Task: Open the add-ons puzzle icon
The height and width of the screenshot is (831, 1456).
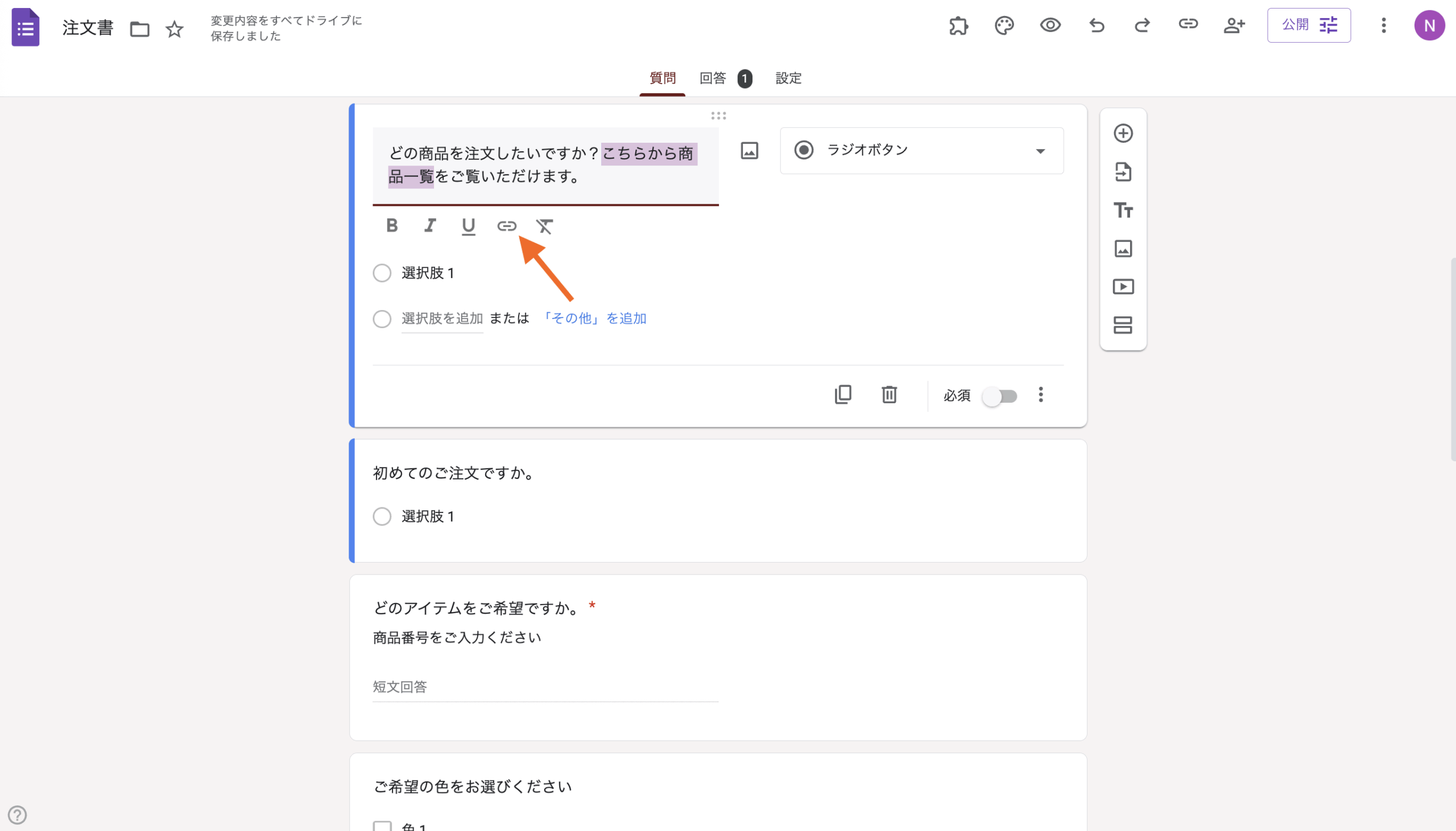Action: pyautogui.click(x=958, y=26)
